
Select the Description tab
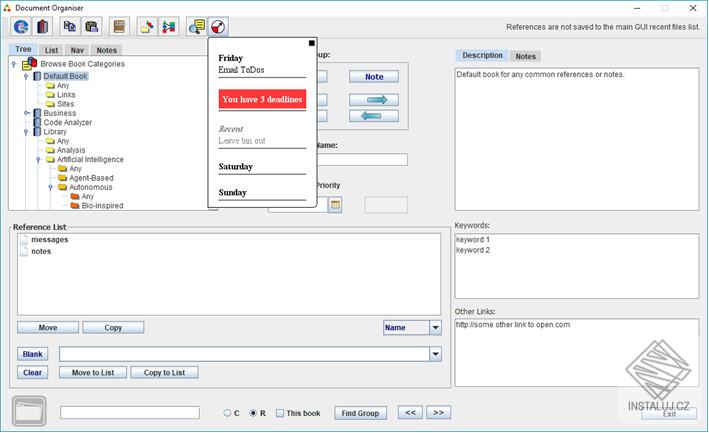point(482,55)
